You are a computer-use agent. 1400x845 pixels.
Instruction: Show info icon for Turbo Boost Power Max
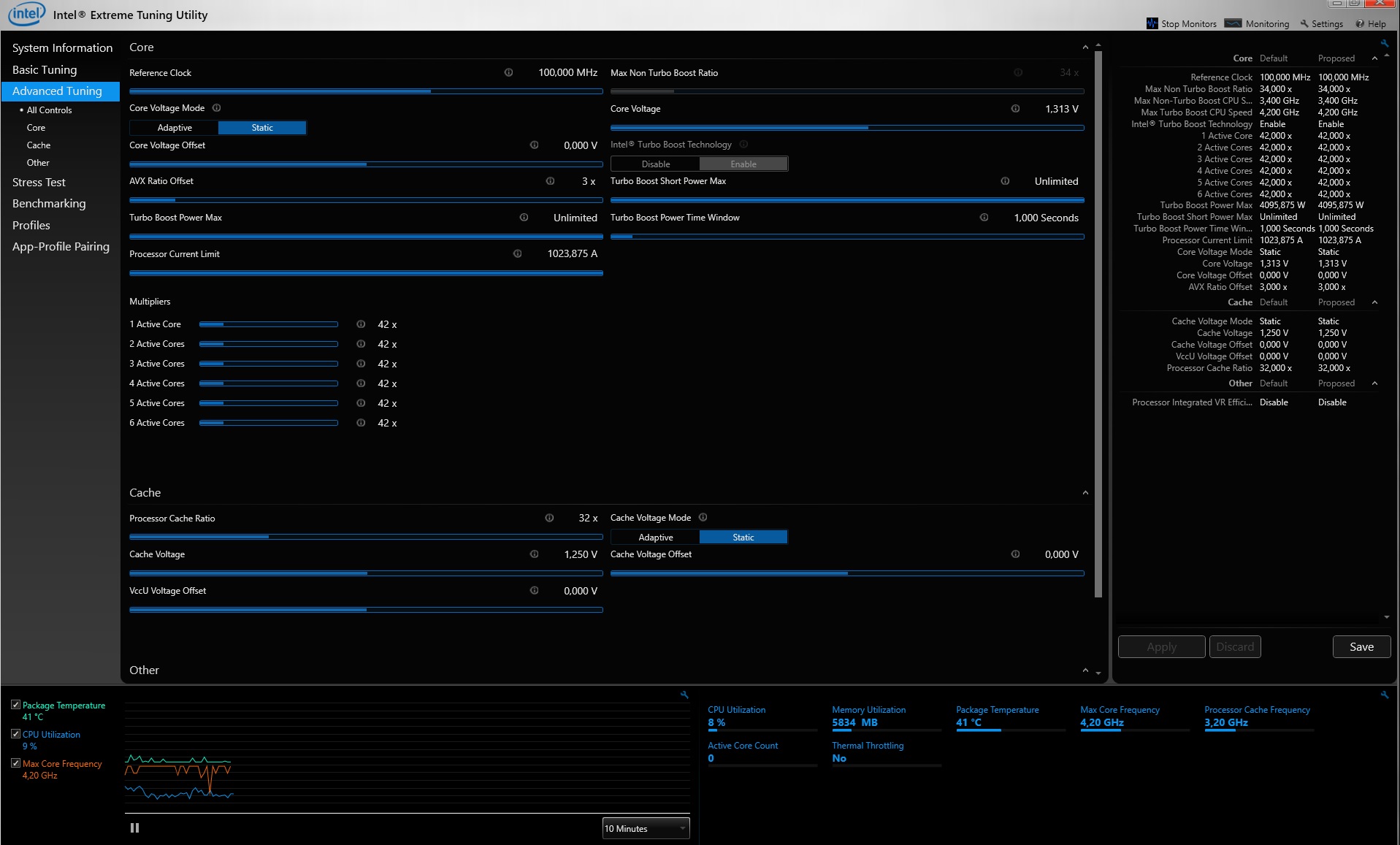[524, 218]
